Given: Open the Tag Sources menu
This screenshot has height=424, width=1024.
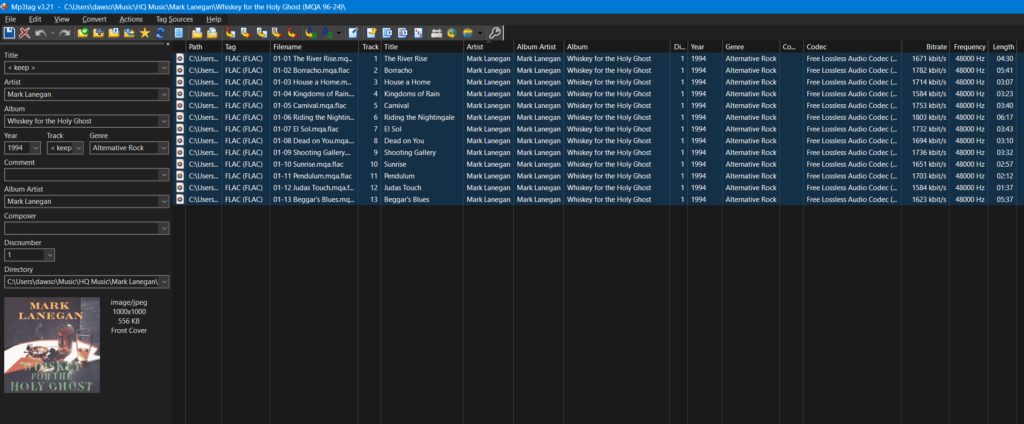Looking at the screenshot, I should click(x=174, y=19).
